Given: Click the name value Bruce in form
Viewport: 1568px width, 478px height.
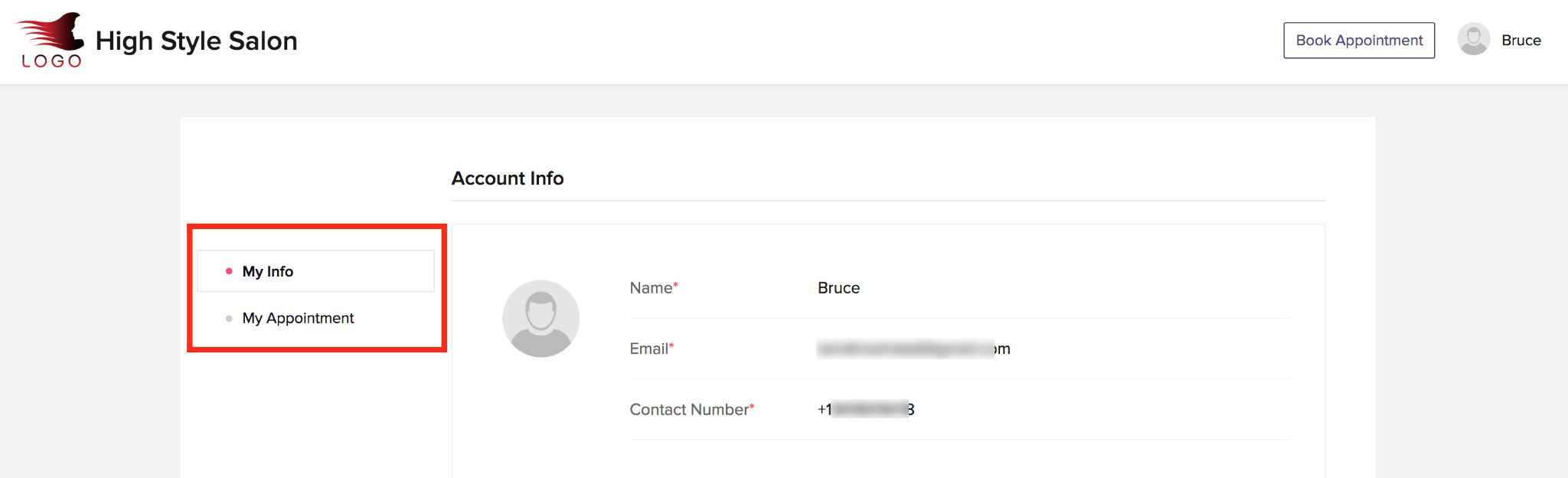Looking at the screenshot, I should point(838,288).
